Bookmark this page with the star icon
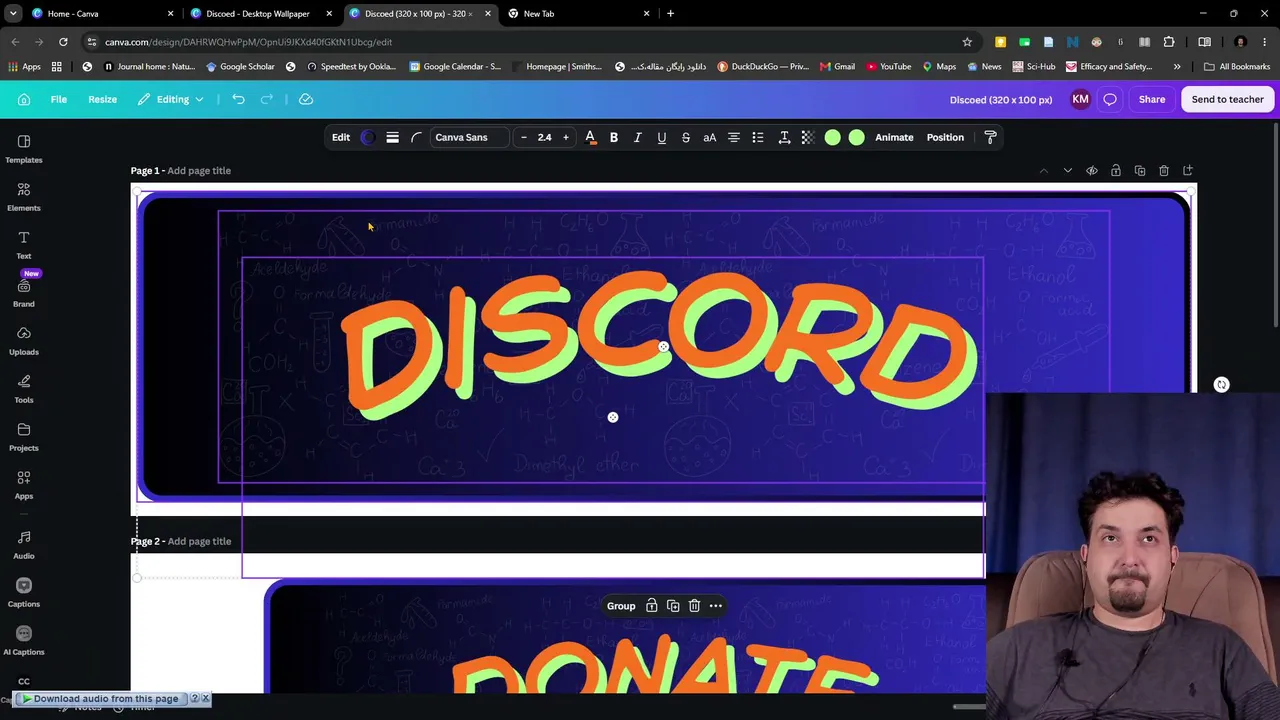 [x=967, y=42]
